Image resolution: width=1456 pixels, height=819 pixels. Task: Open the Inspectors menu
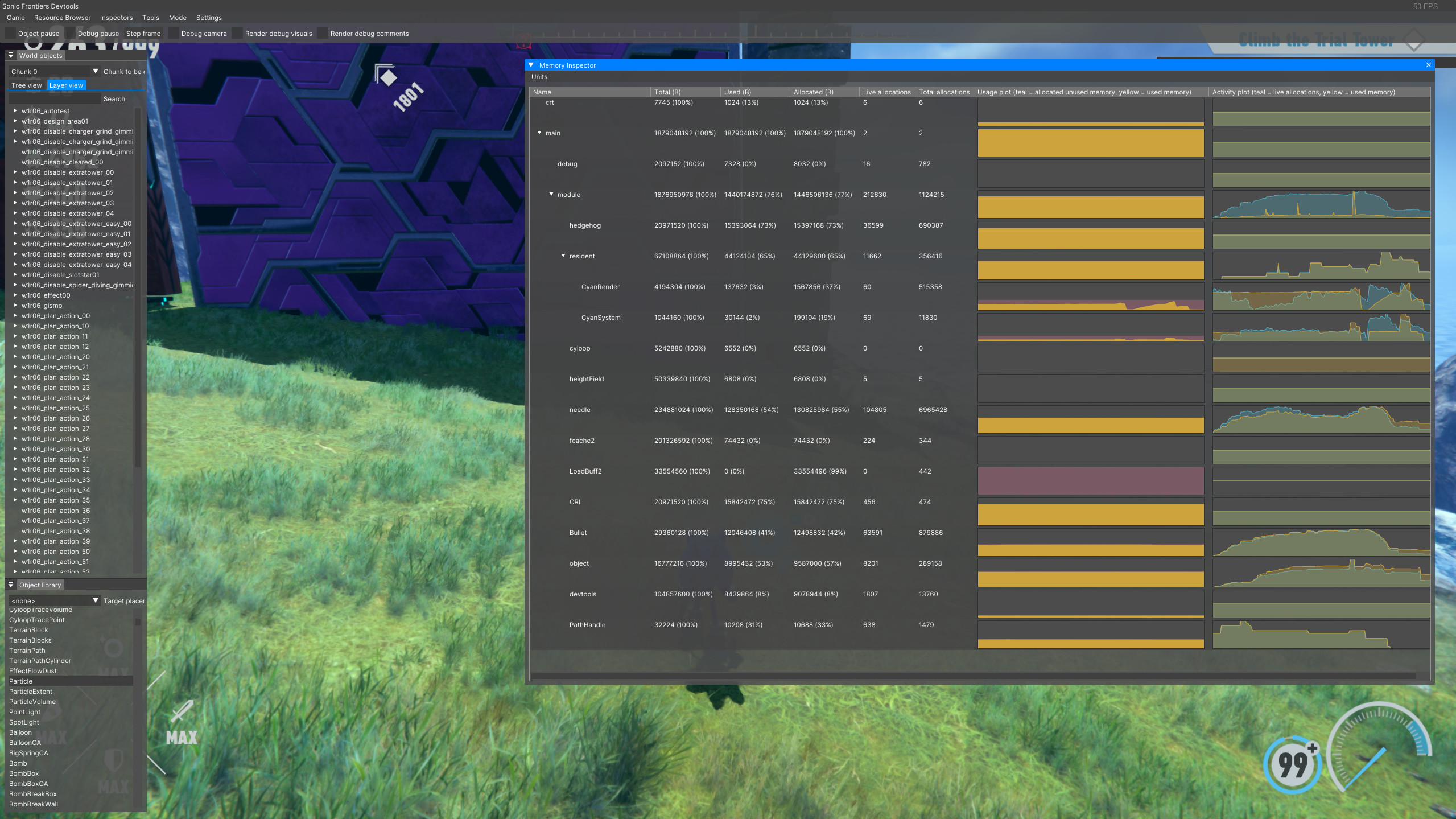coord(116,18)
